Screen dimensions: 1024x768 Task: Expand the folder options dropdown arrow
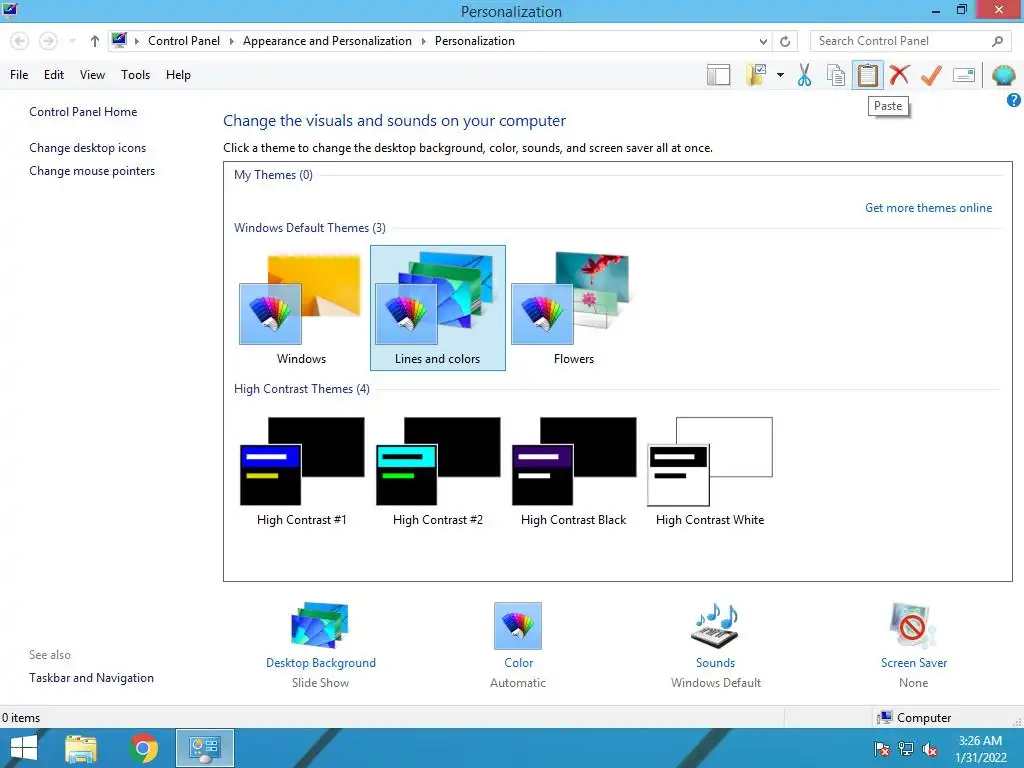pyautogui.click(x=780, y=75)
